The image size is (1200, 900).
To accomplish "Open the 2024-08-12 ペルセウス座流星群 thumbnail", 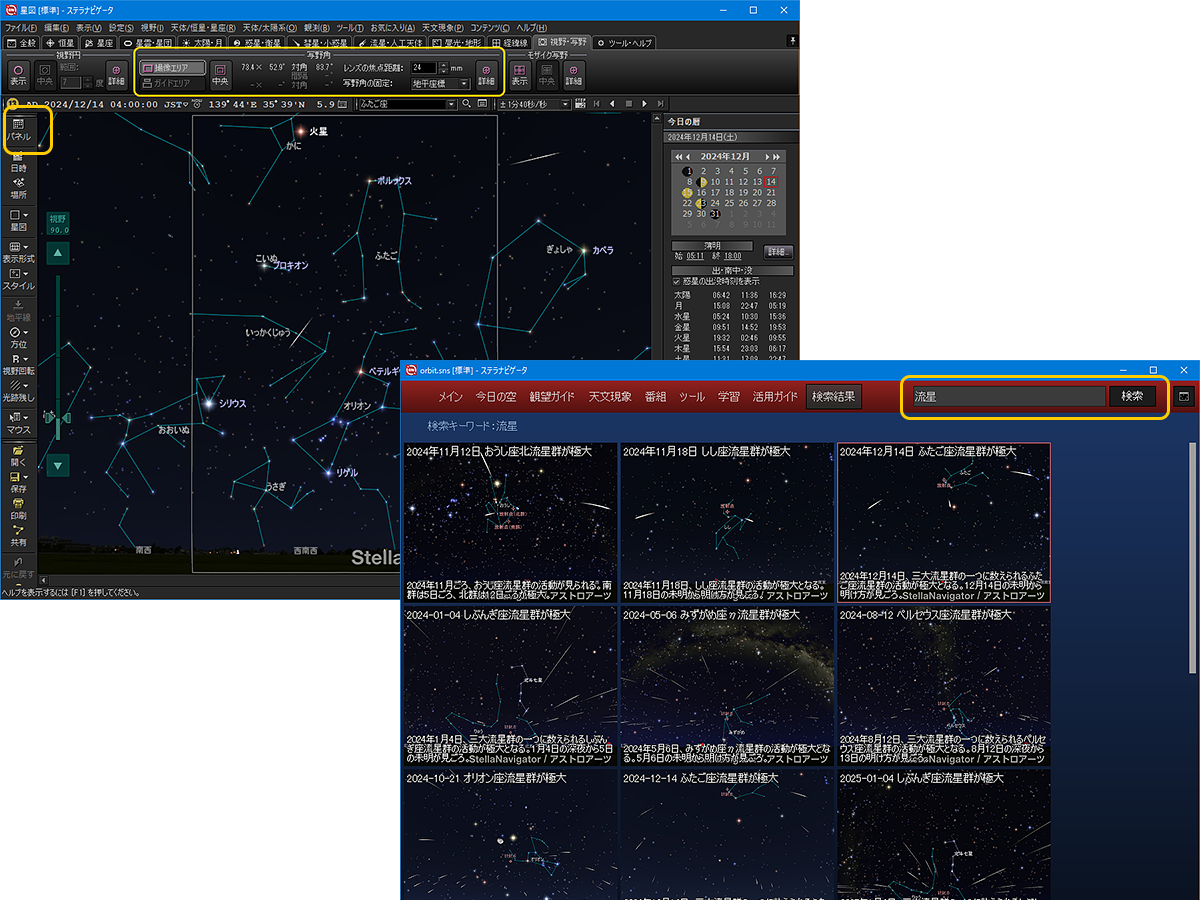I will coord(944,686).
